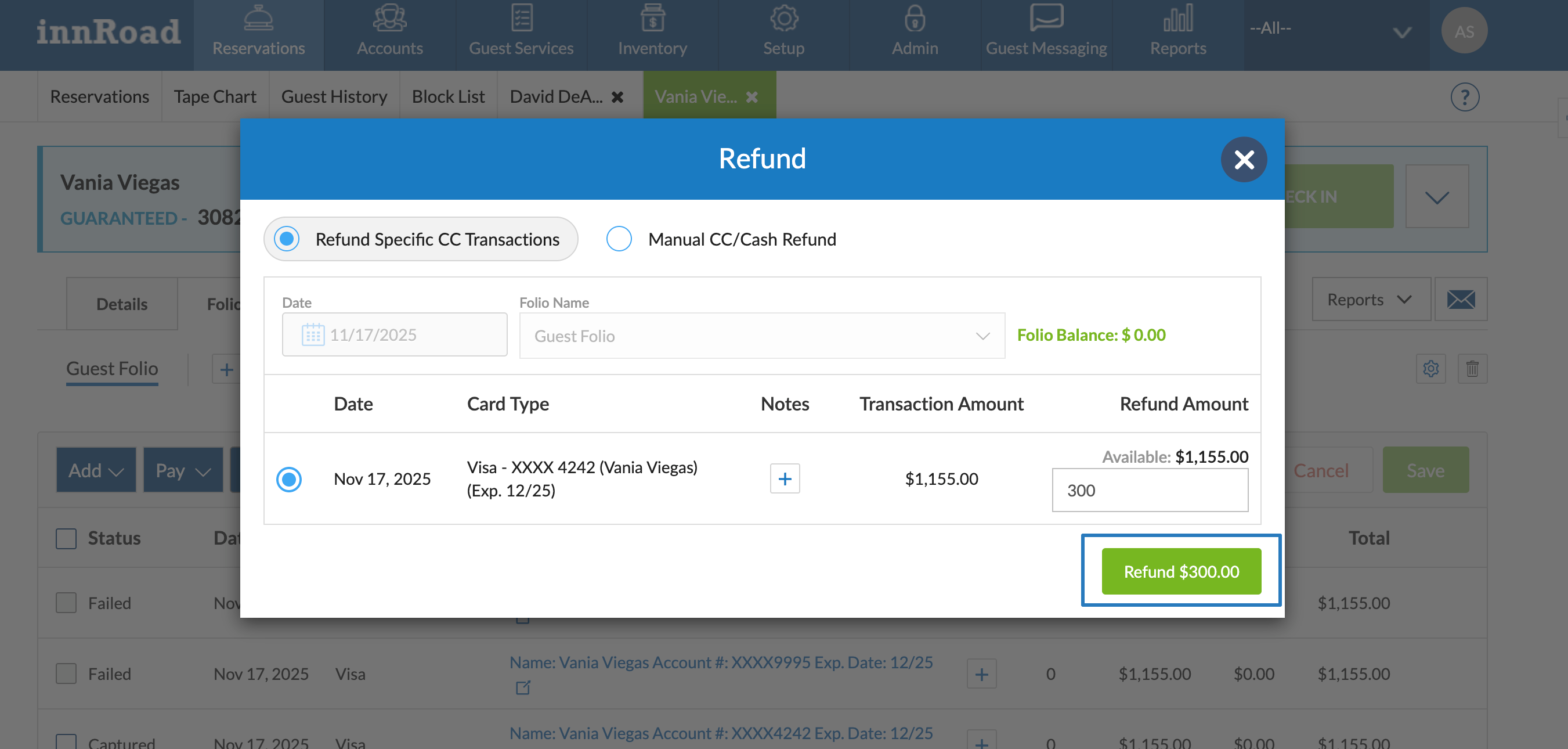Open the Guest History tab
The width and height of the screenshot is (1568, 749).
[x=334, y=97]
